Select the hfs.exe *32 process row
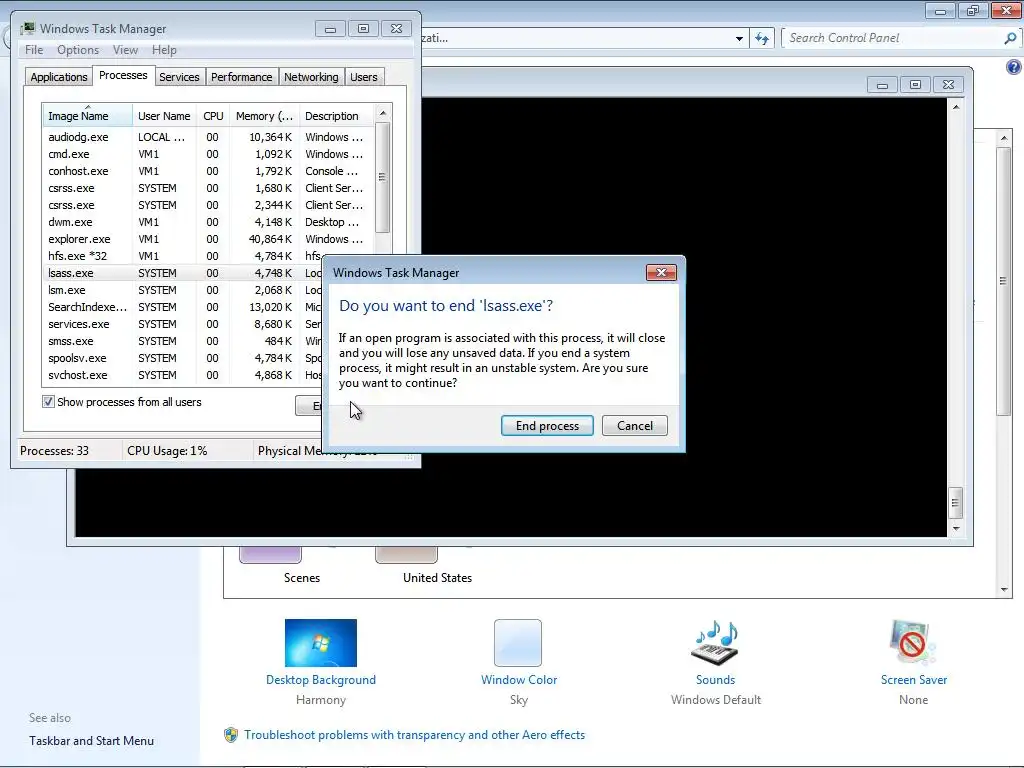Viewport: 1024px width, 768px height. 183,256
